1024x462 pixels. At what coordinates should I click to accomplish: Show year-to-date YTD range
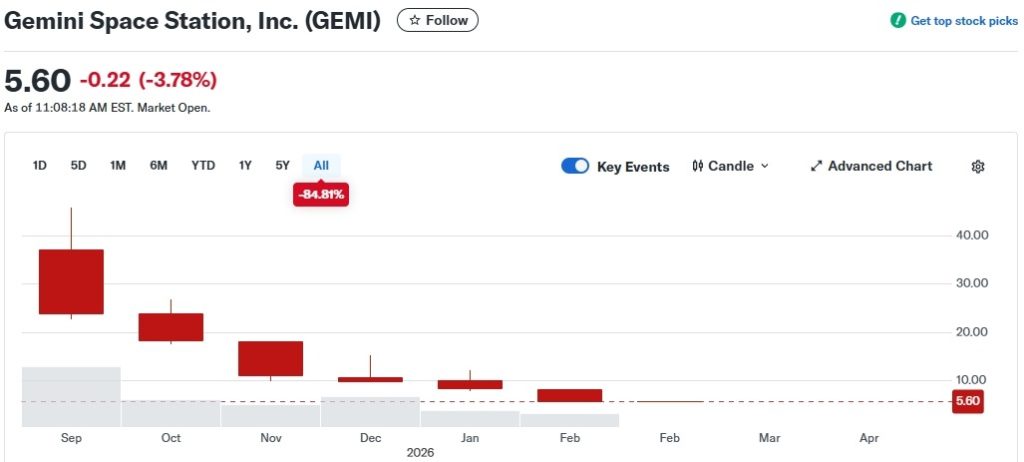(203, 166)
